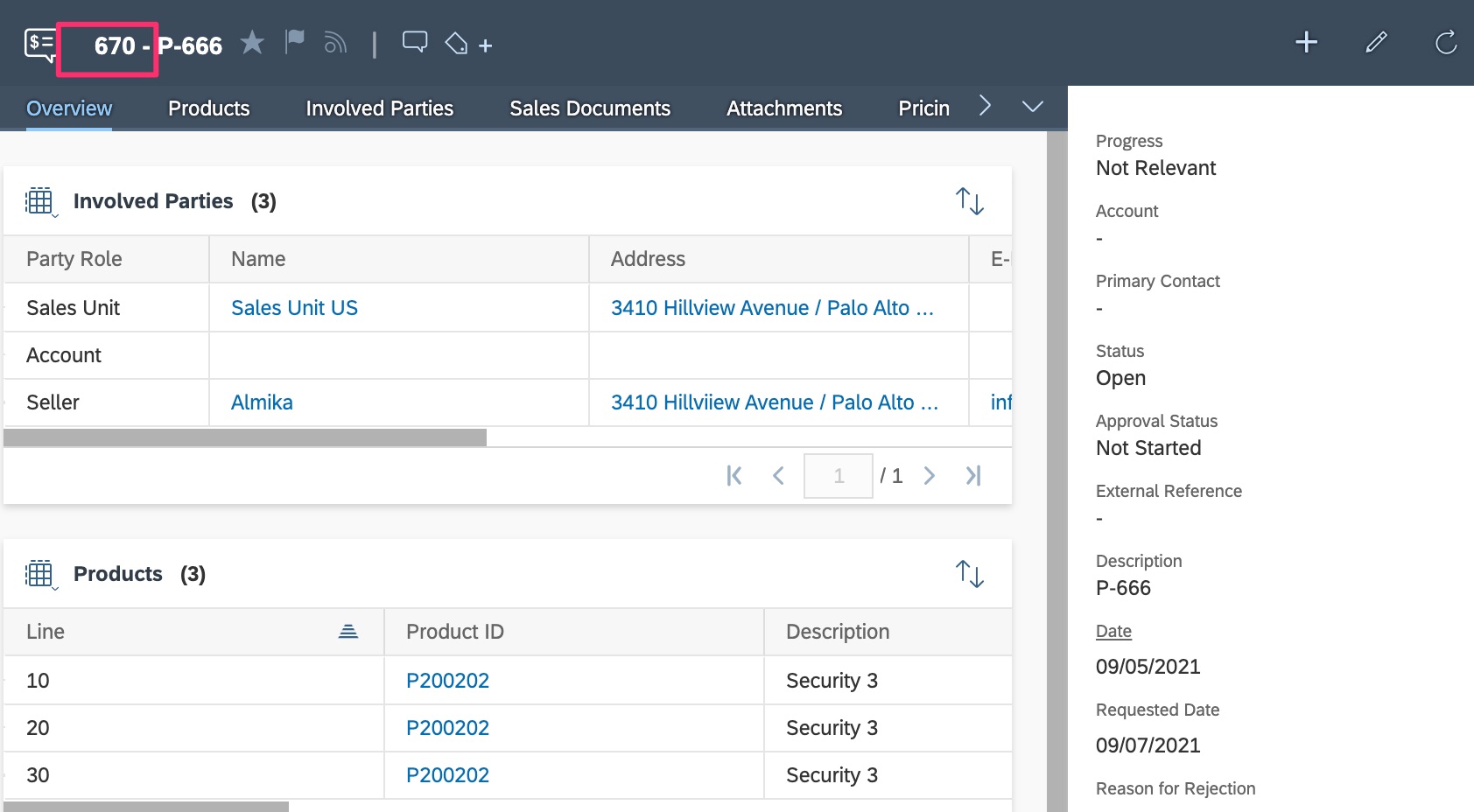Click the Progress value Not Relevant

[x=1155, y=168]
